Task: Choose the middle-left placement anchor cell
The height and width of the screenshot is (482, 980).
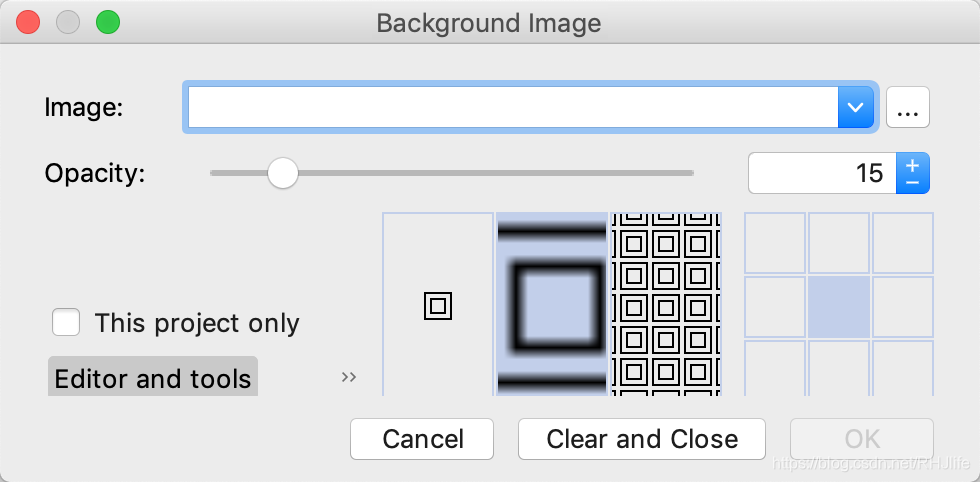Action: (775, 306)
